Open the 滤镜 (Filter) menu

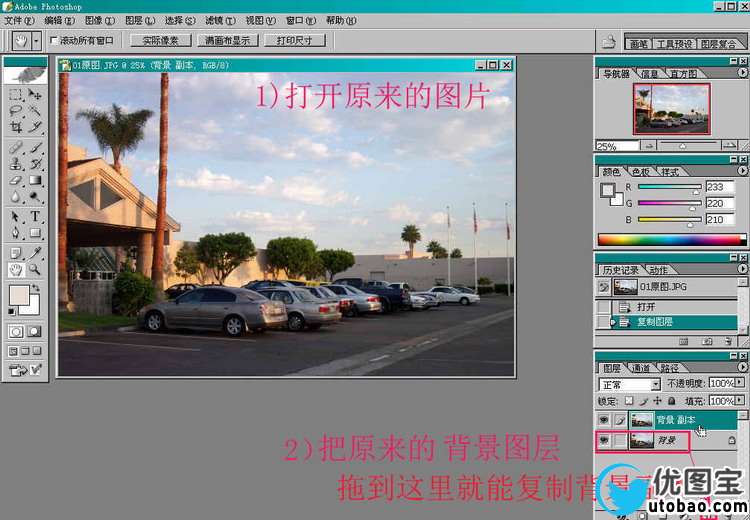(220, 21)
